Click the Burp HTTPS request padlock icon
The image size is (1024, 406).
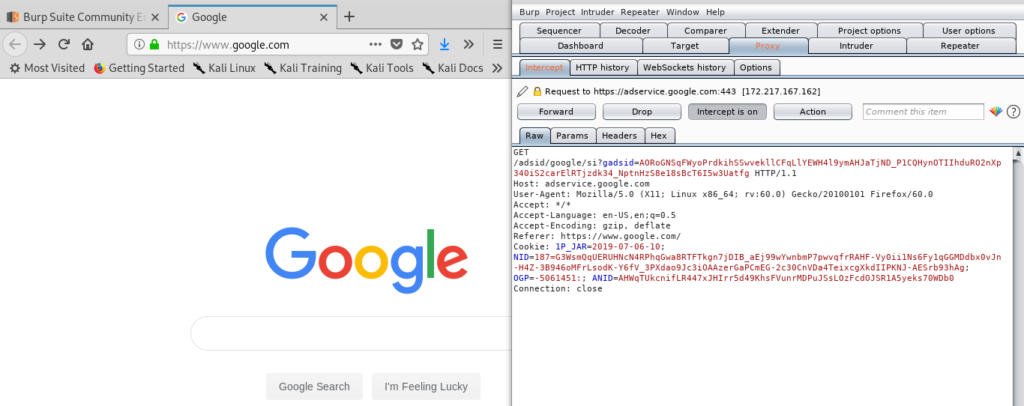tap(537, 91)
